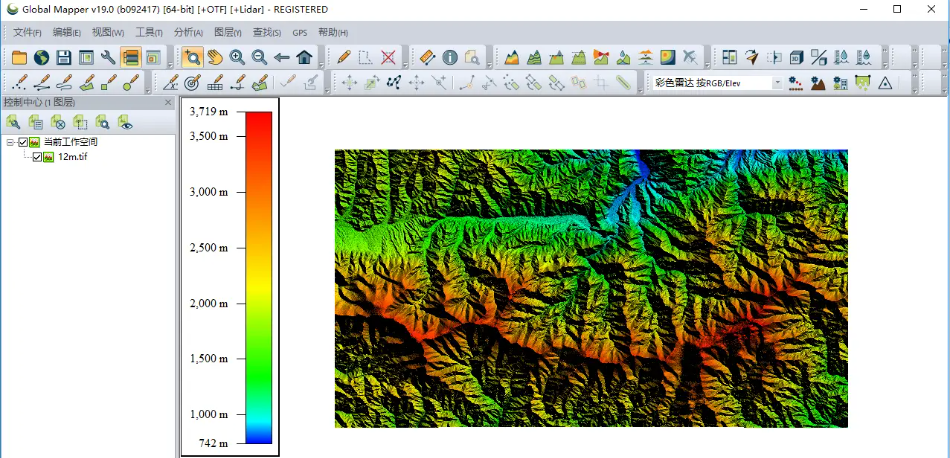
Task: Click the Open Data File folder icon
Action: pos(19,58)
